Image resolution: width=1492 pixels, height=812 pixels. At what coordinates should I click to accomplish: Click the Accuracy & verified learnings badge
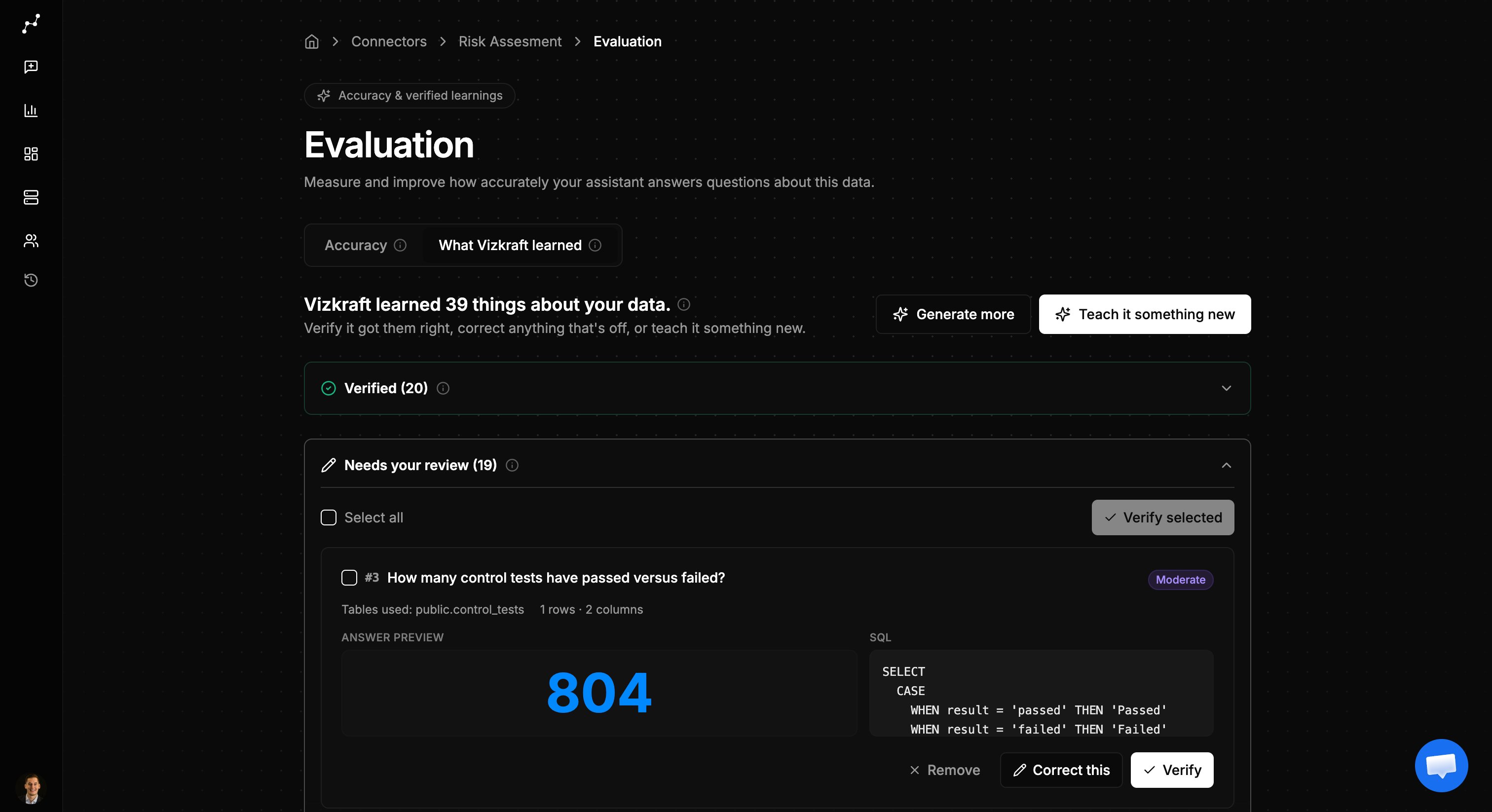(x=410, y=96)
